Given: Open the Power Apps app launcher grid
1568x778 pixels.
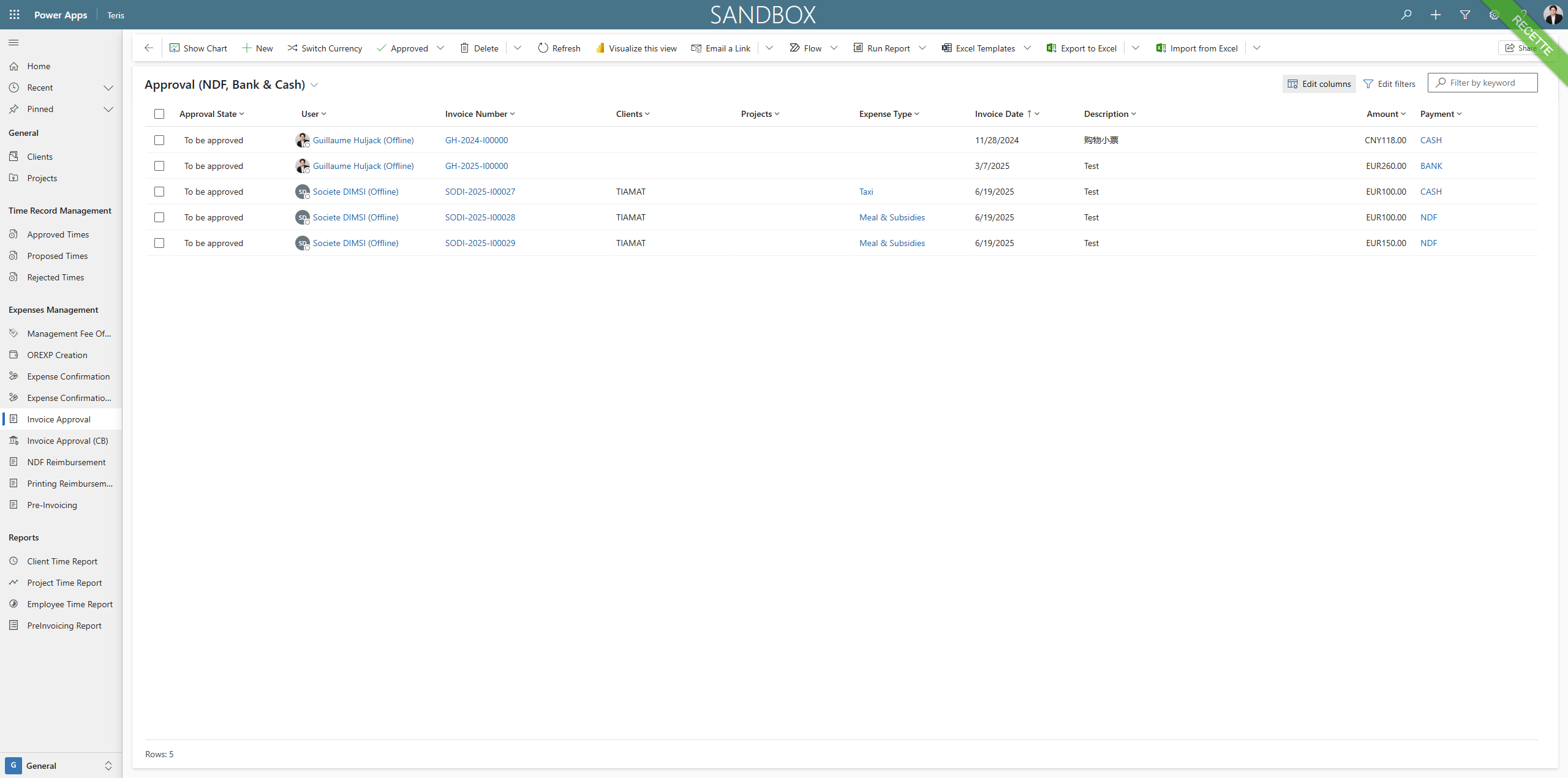Looking at the screenshot, I should point(14,15).
